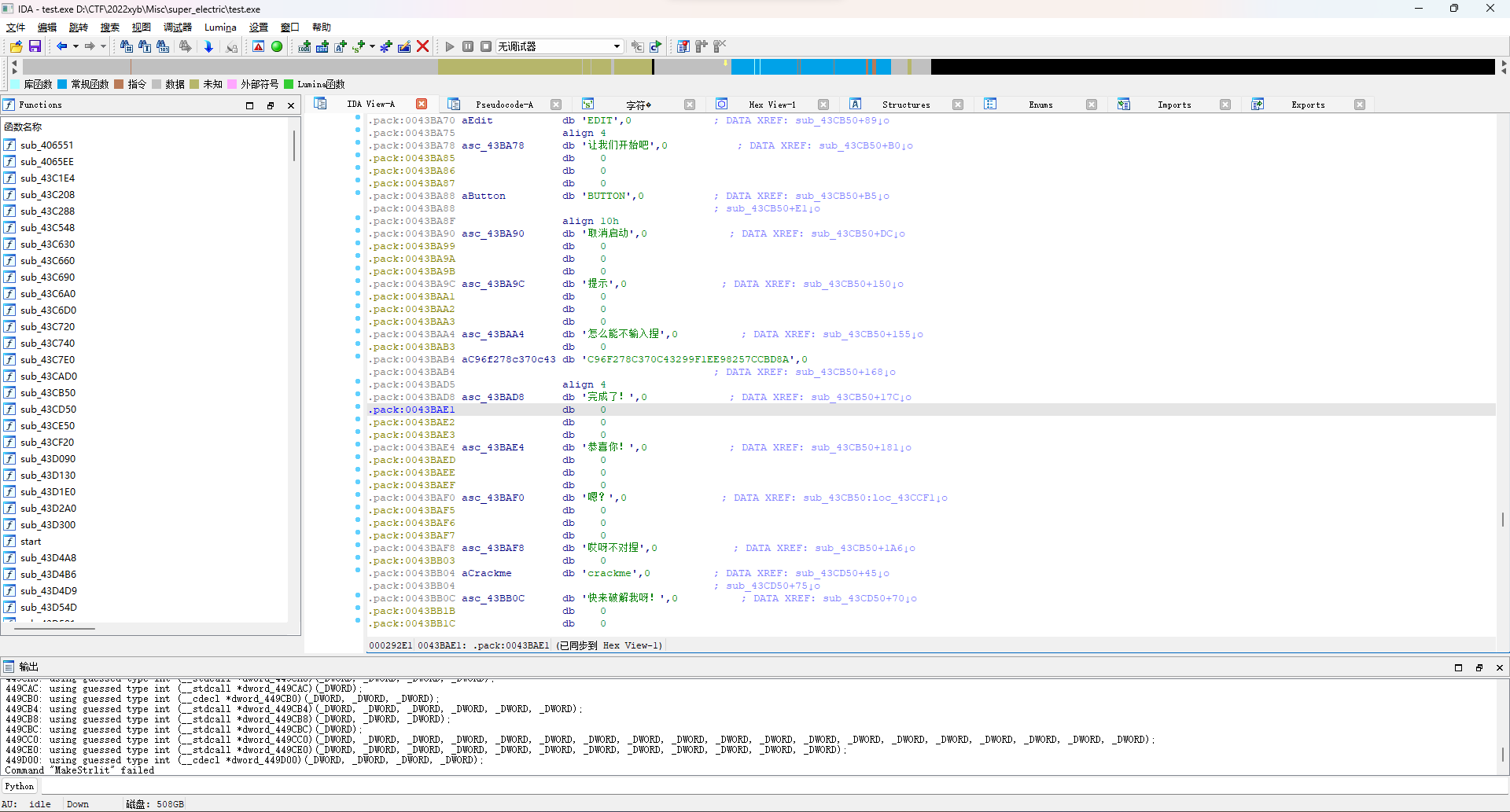Select function sub_406551 in Functions list
The image size is (1510, 812).
tap(47, 145)
